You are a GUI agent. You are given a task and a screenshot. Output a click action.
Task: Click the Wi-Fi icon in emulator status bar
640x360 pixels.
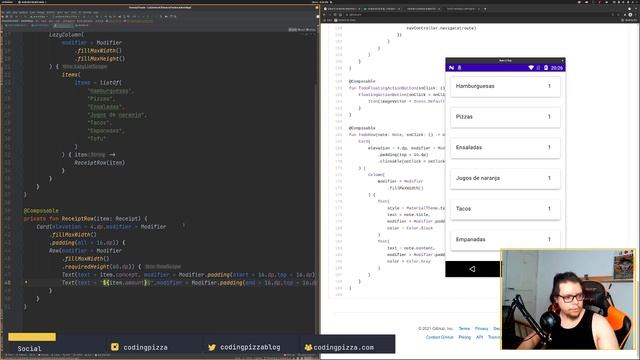pyautogui.click(x=531, y=68)
